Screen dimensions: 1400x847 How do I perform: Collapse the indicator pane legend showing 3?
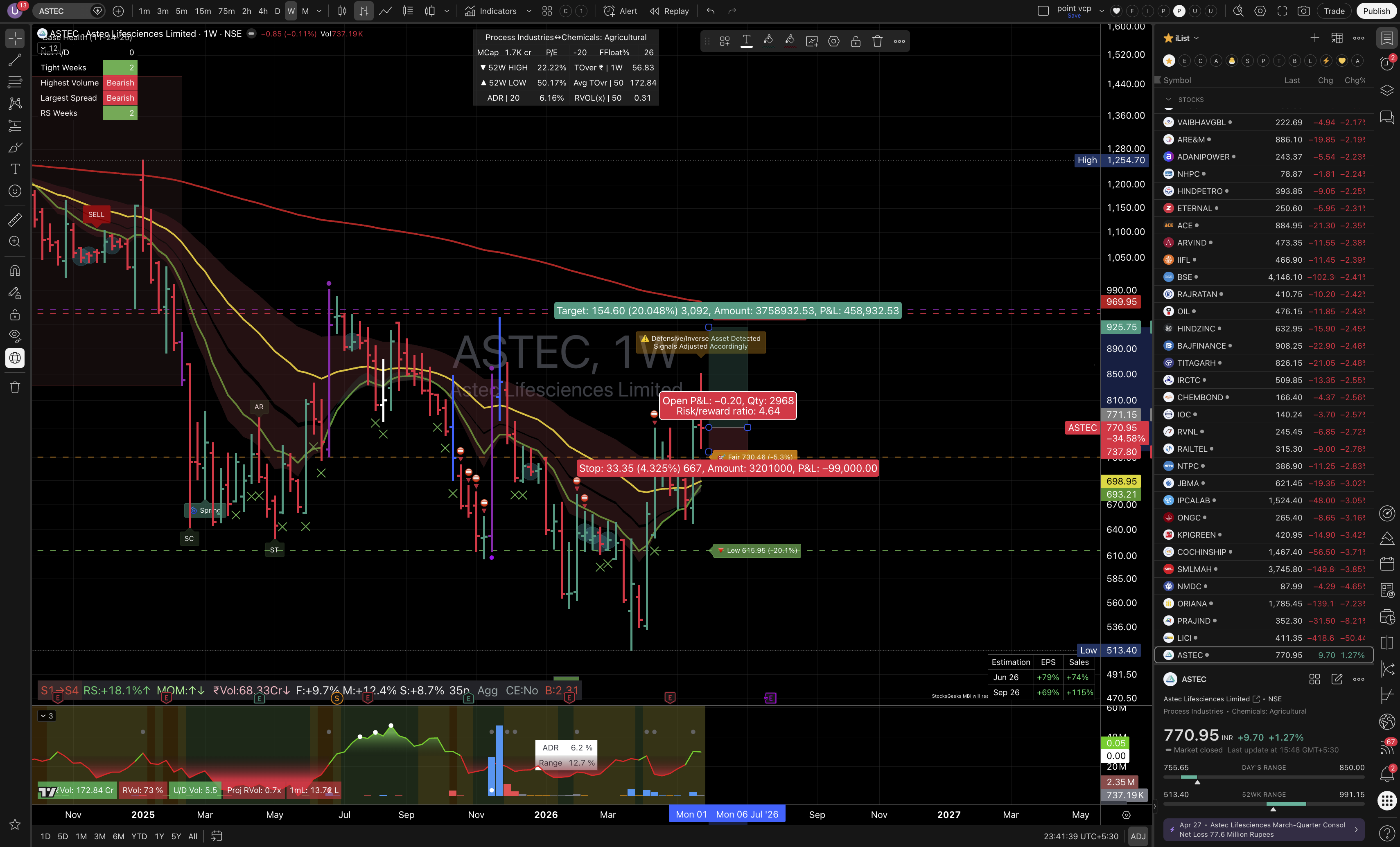(46, 716)
